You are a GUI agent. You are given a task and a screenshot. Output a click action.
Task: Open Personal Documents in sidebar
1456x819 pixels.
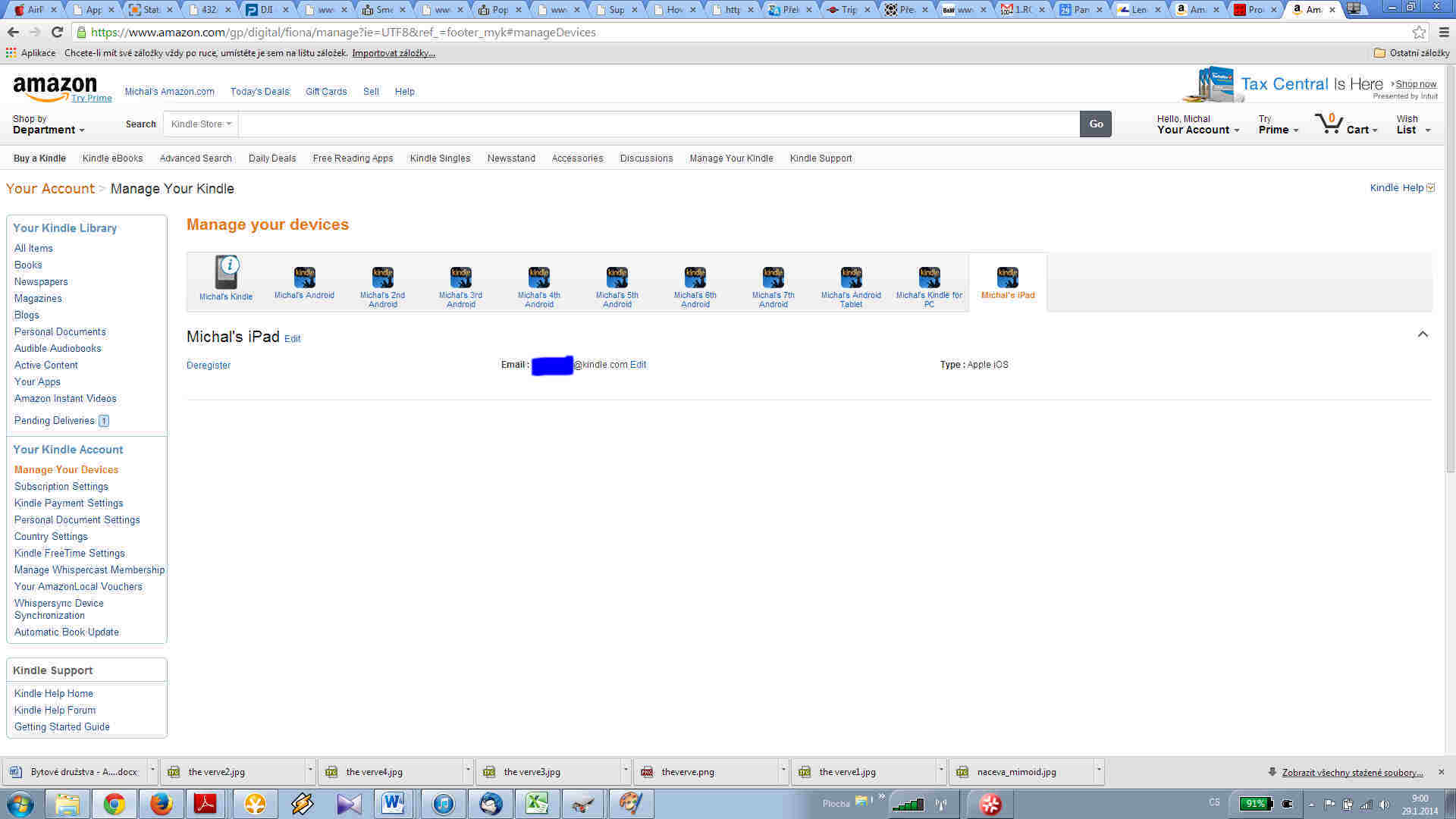[x=60, y=332]
